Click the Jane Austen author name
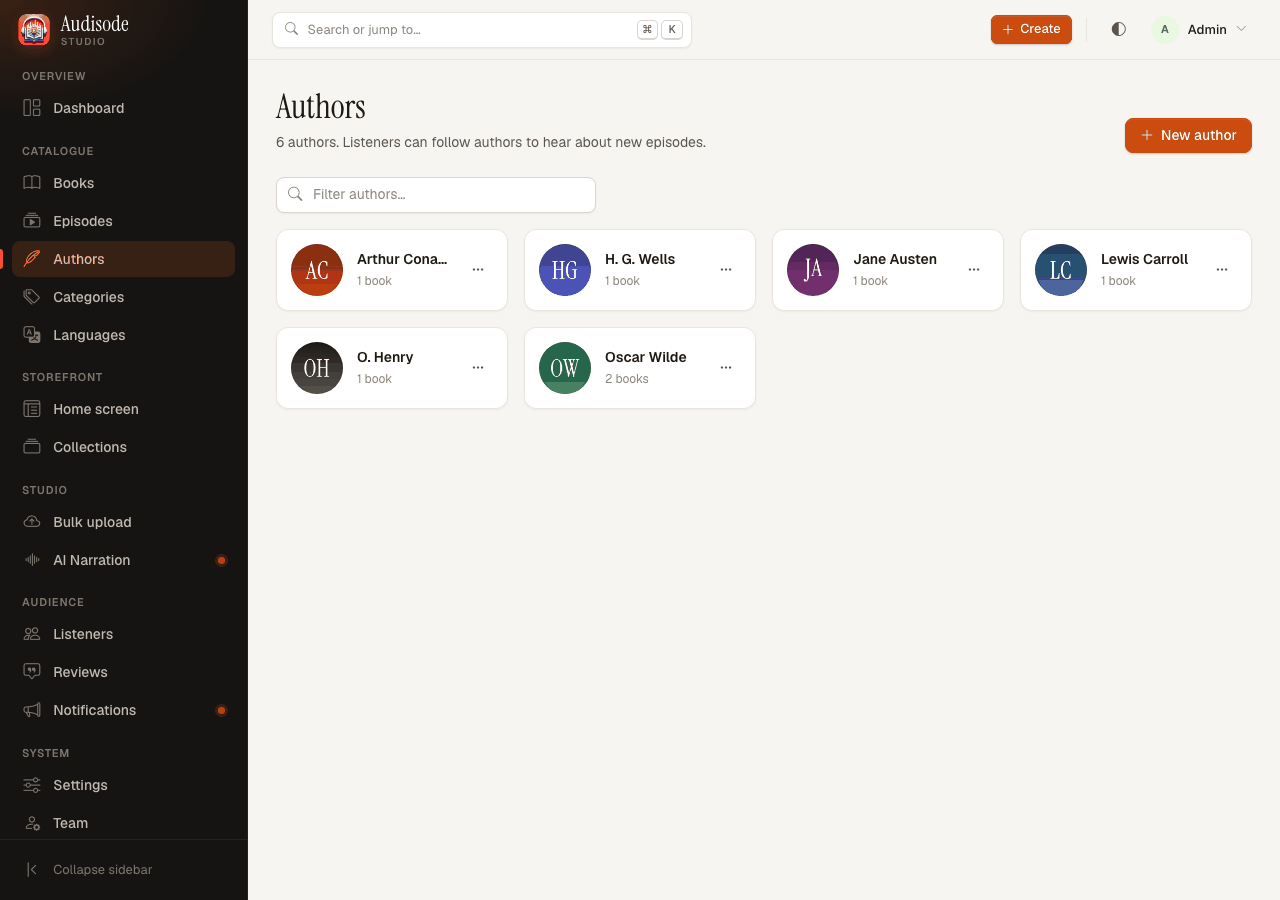 [x=895, y=259]
